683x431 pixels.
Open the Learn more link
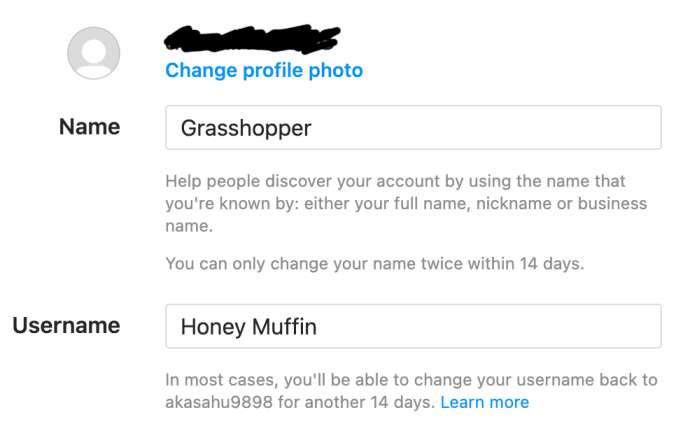point(485,402)
